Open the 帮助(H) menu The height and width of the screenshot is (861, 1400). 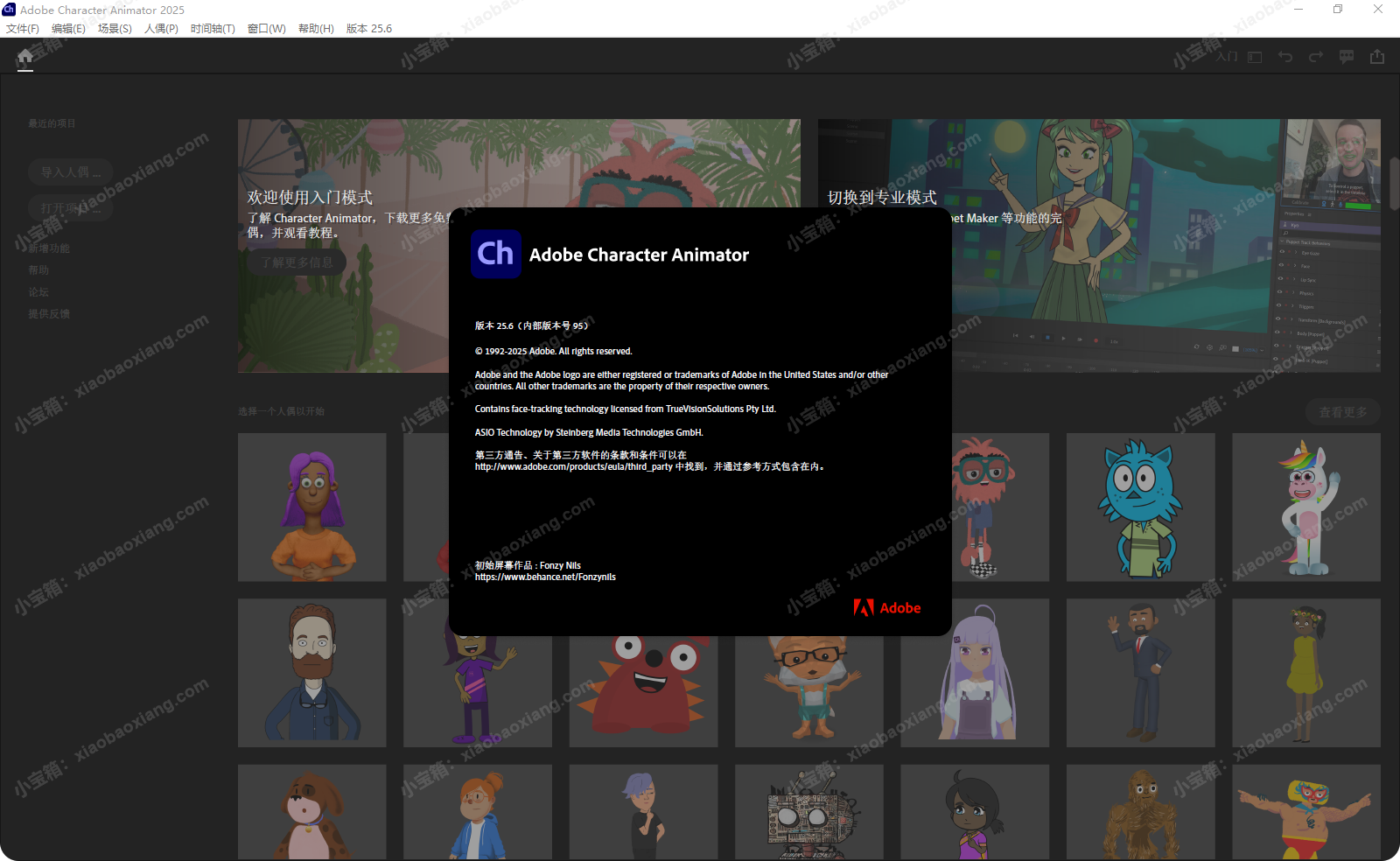316,28
